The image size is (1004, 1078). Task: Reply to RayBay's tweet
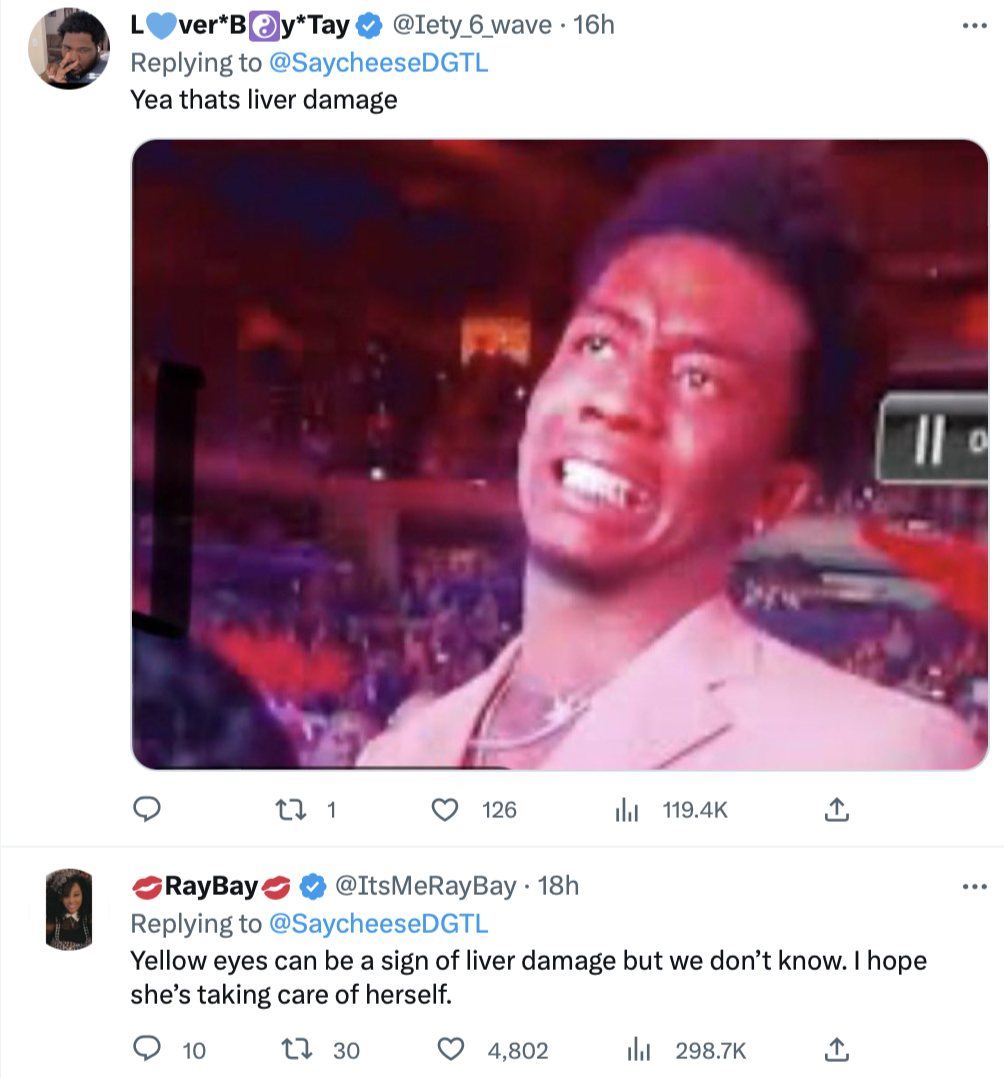(147, 1050)
